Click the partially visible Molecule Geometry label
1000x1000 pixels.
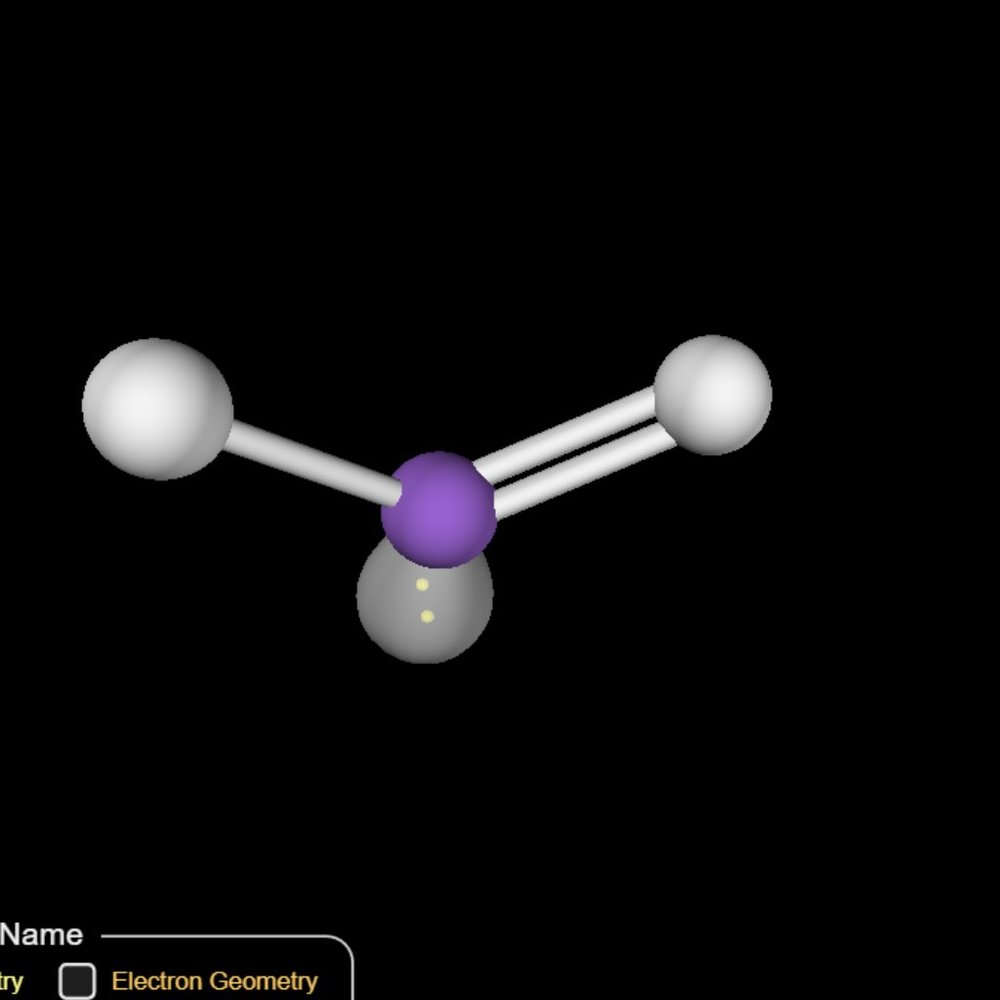click(10, 981)
